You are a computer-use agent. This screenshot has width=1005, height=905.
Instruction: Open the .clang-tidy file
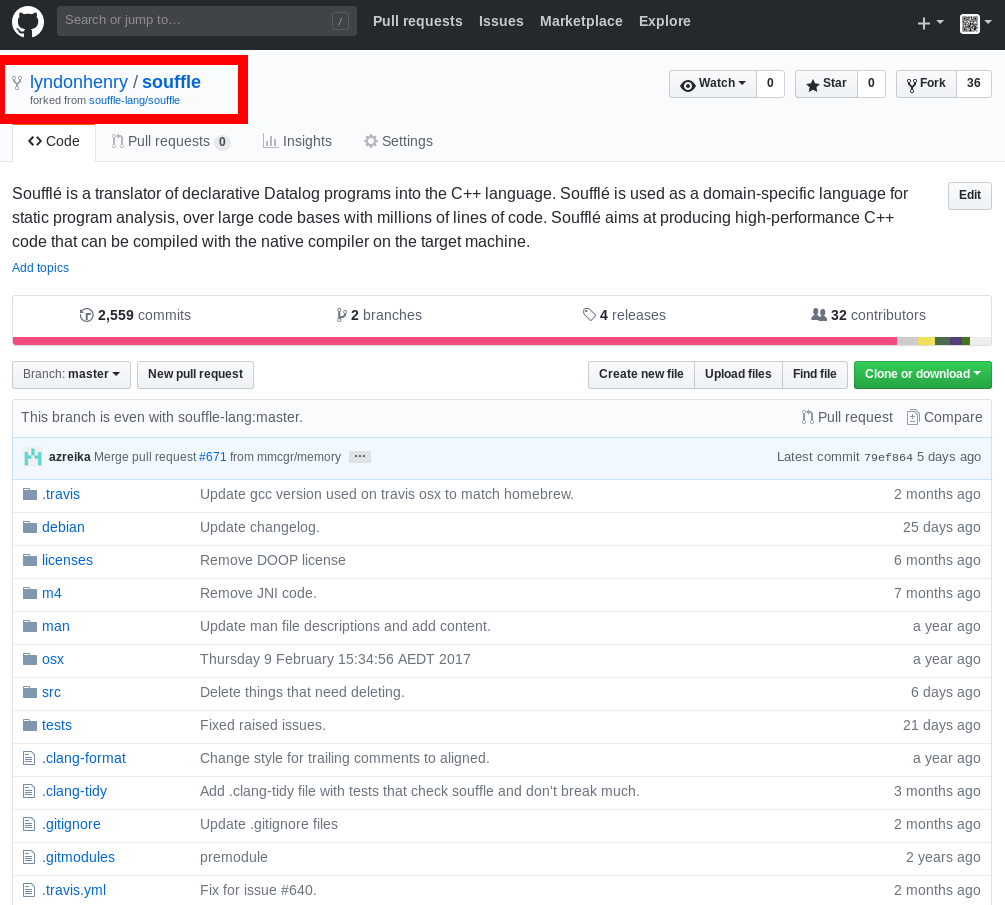tap(74, 791)
